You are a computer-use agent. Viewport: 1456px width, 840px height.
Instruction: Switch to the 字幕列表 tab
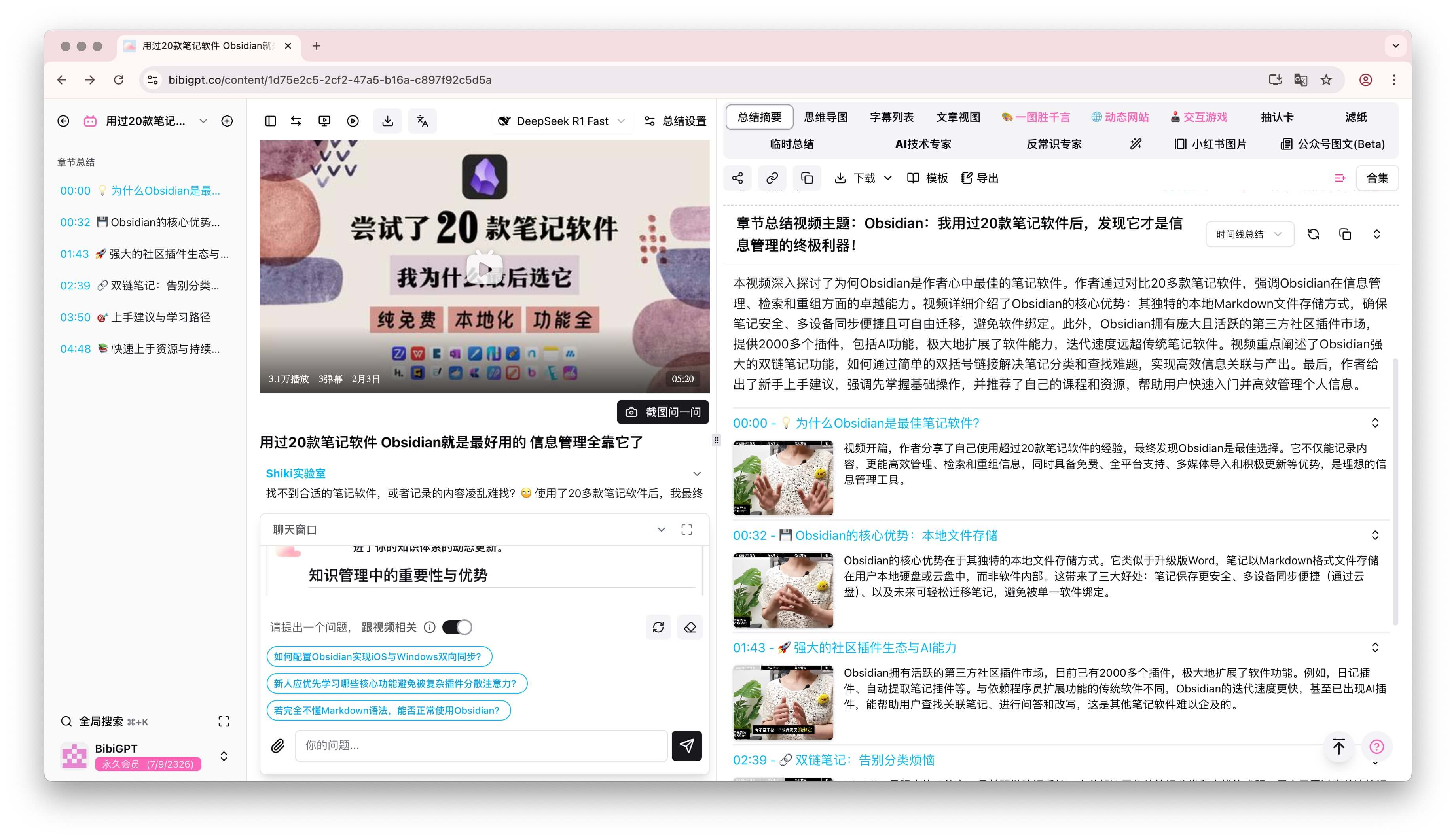pyautogui.click(x=892, y=117)
